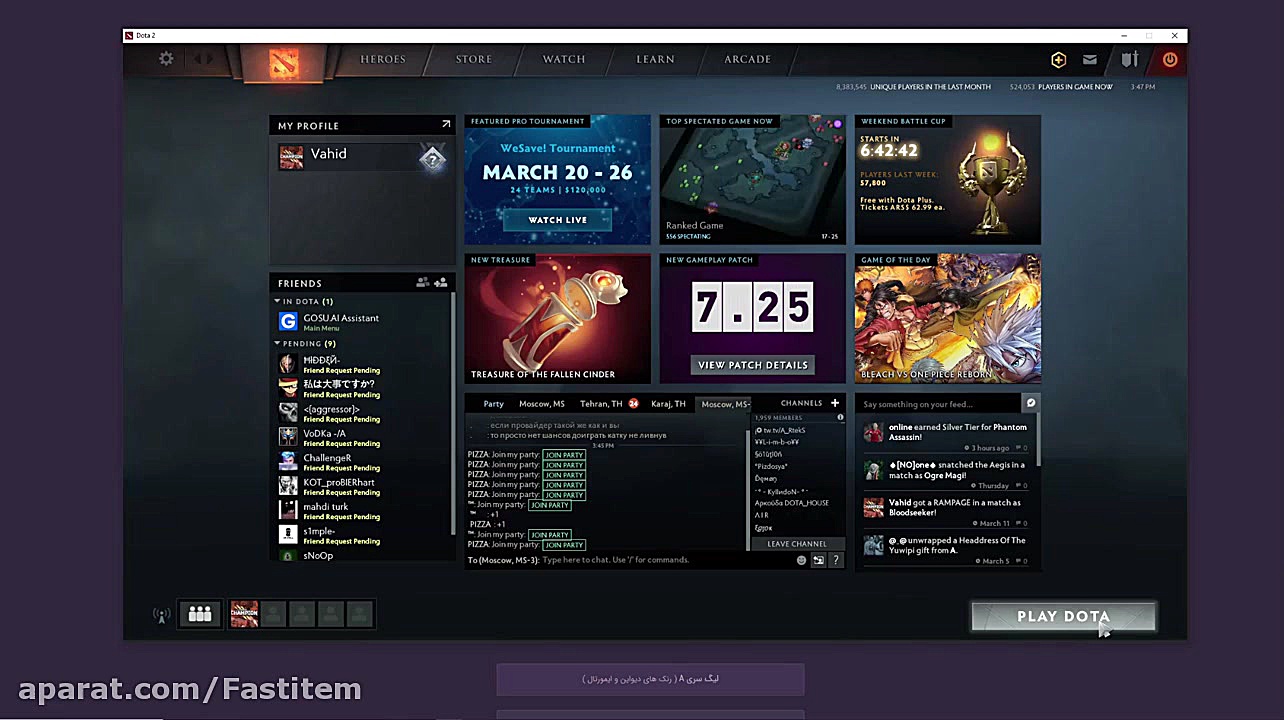Image resolution: width=1284 pixels, height=720 pixels.
Task: Switch to the Party chat tab
Action: coord(494,404)
